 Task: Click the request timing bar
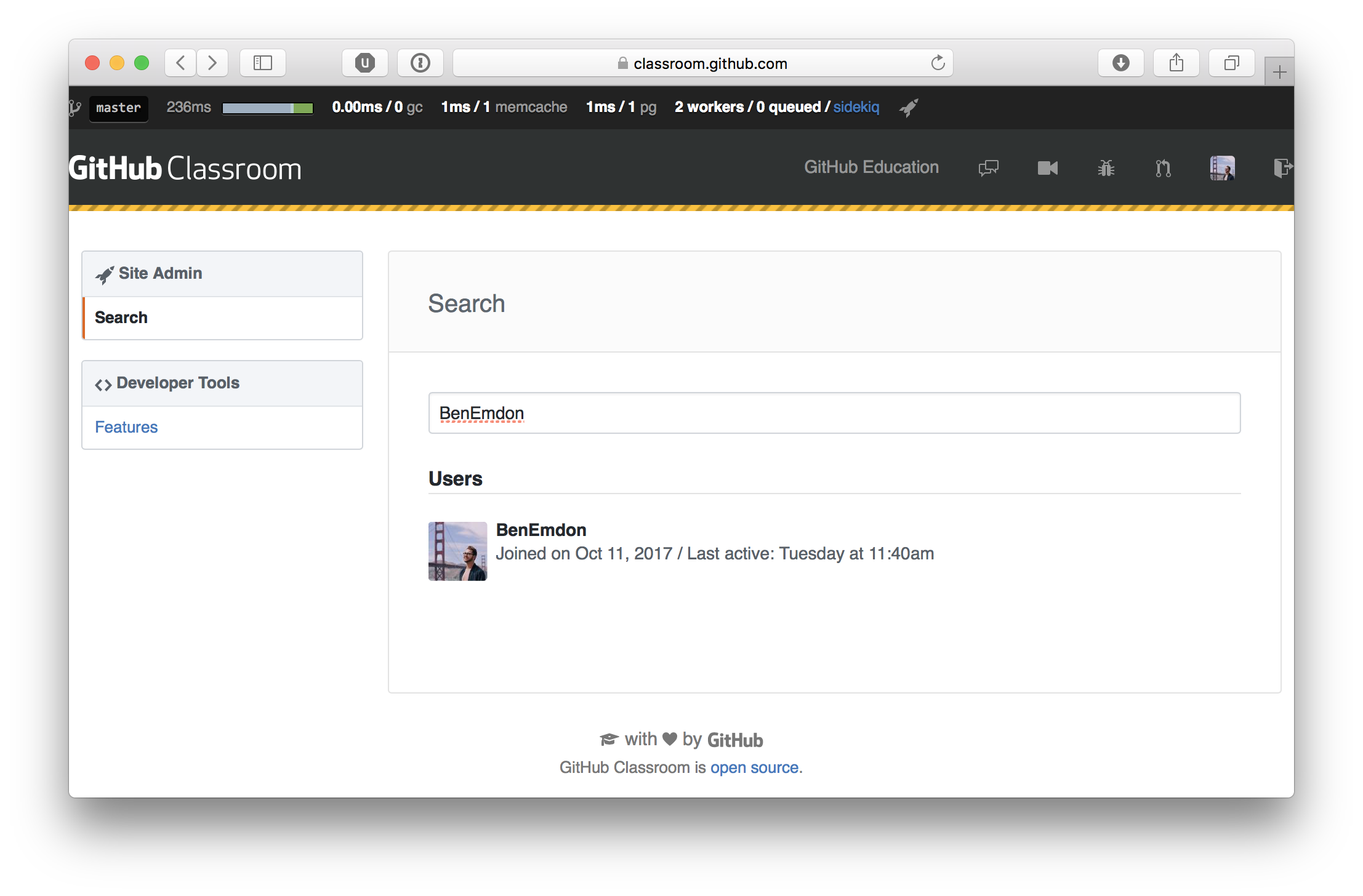pos(268,108)
